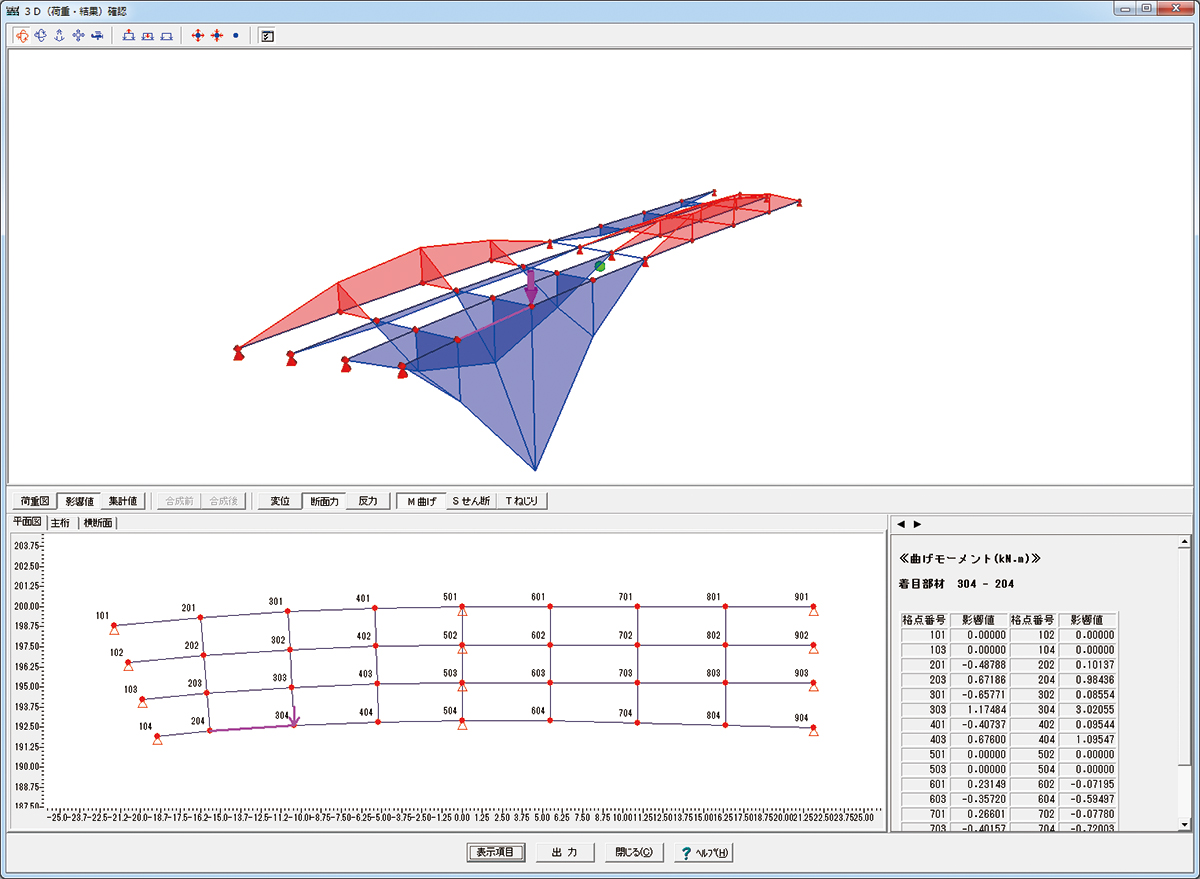Screen dimensions: 1200x879
Task: Click the small blue dot toolbar icon
Action: 235,35
